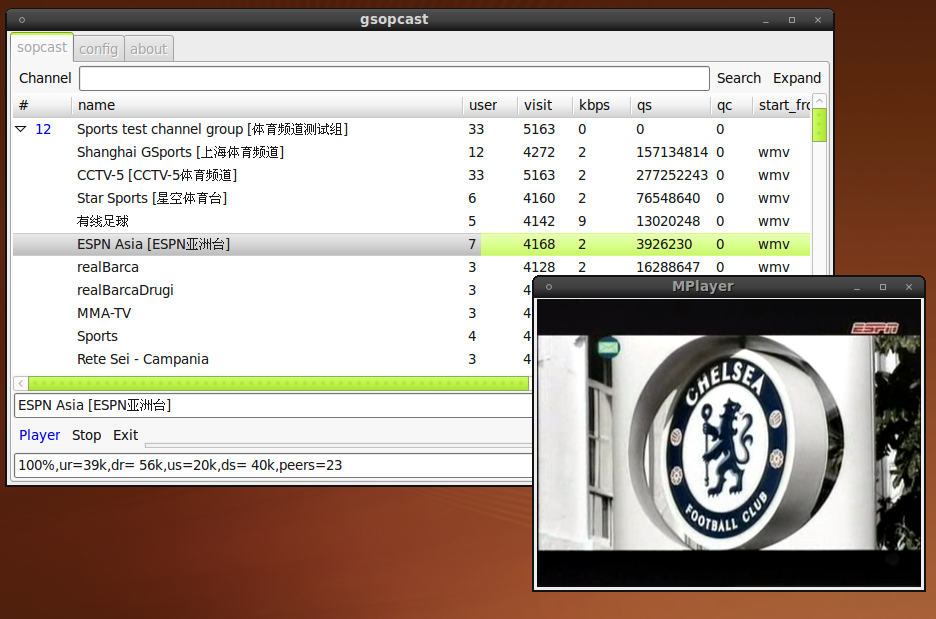Select the ESPN Asia channel row
Viewport: 936px width, 619px height.
(411, 244)
